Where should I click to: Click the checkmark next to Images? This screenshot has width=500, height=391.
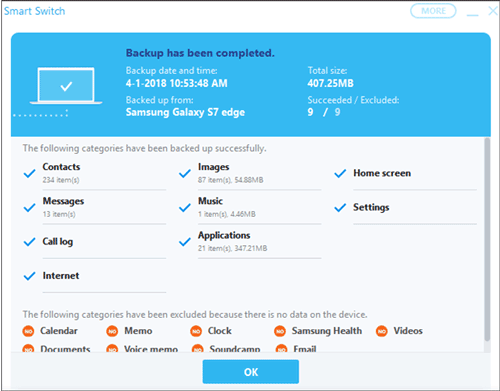click(185, 173)
